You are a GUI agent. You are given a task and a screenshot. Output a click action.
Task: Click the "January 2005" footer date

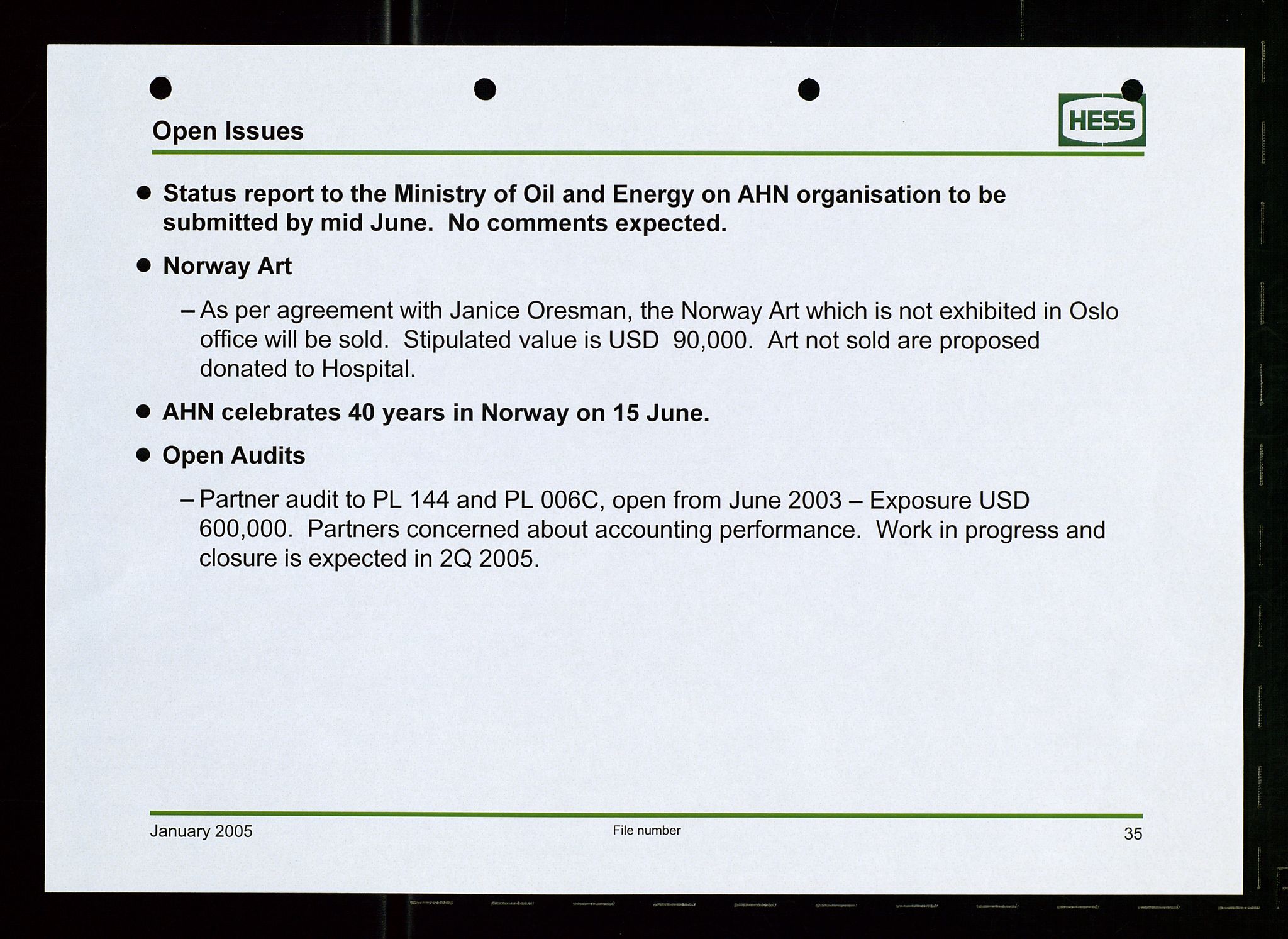pos(201,831)
